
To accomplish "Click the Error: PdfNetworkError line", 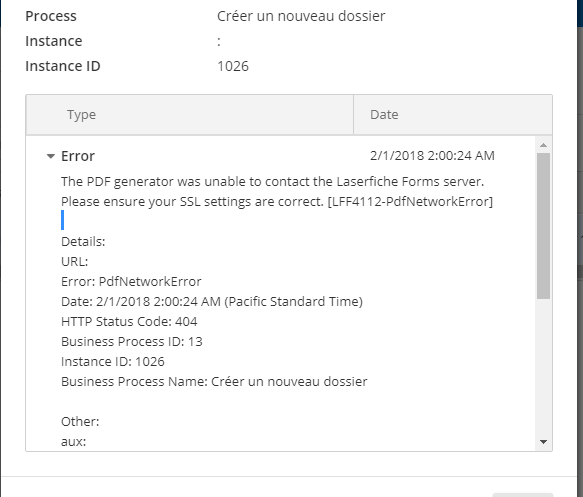I will pos(131,282).
